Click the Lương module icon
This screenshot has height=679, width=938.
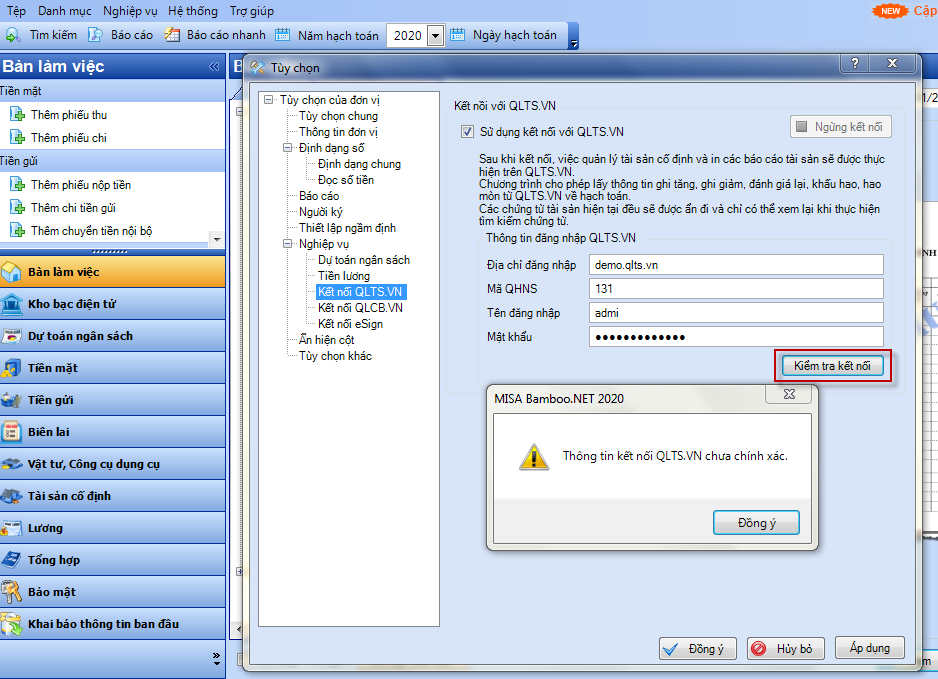(x=12, y=528)
